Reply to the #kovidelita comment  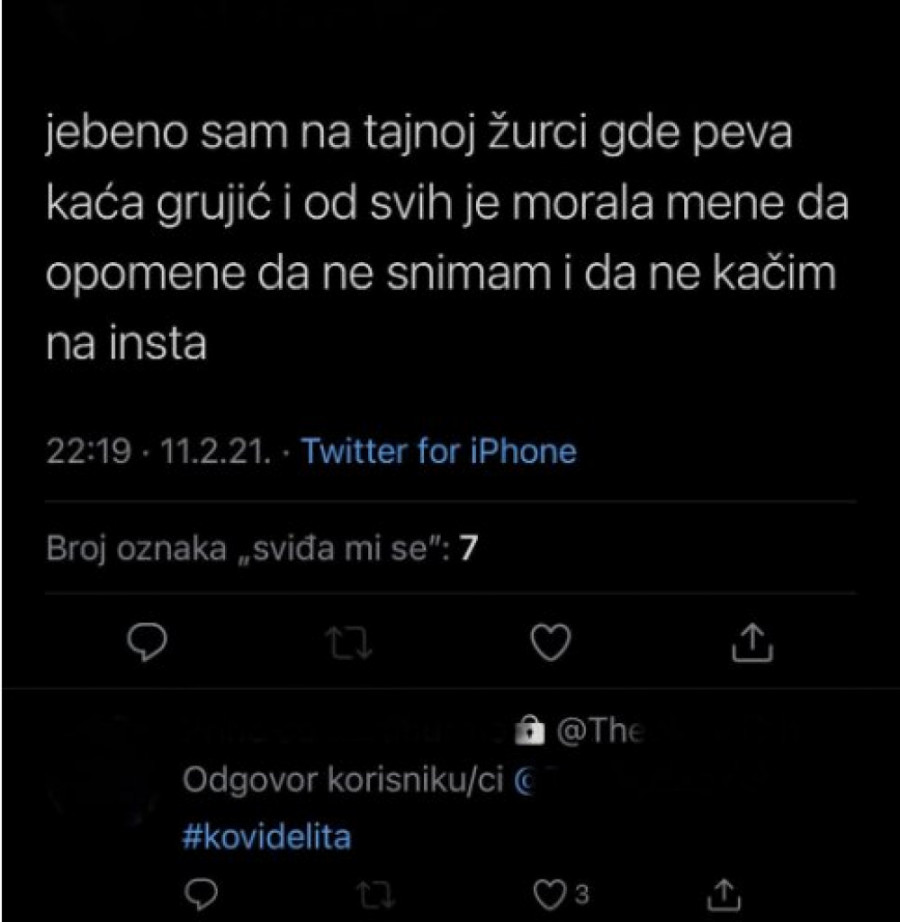pos(203,890)
